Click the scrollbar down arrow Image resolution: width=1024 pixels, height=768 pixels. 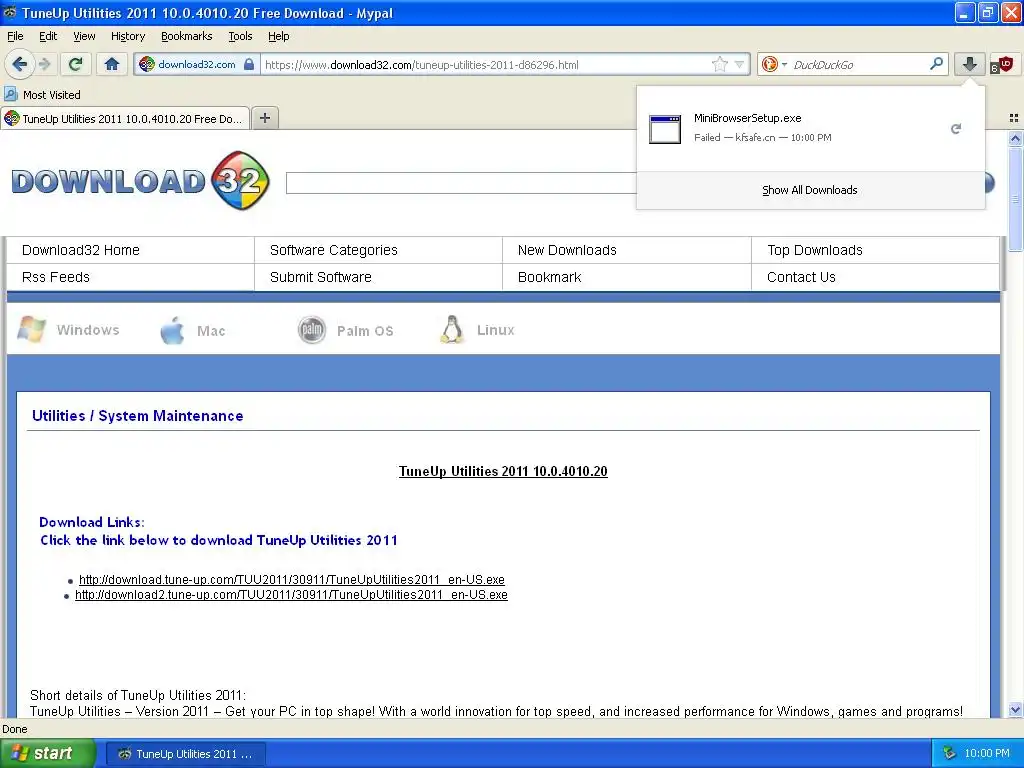coord(1015,710)
